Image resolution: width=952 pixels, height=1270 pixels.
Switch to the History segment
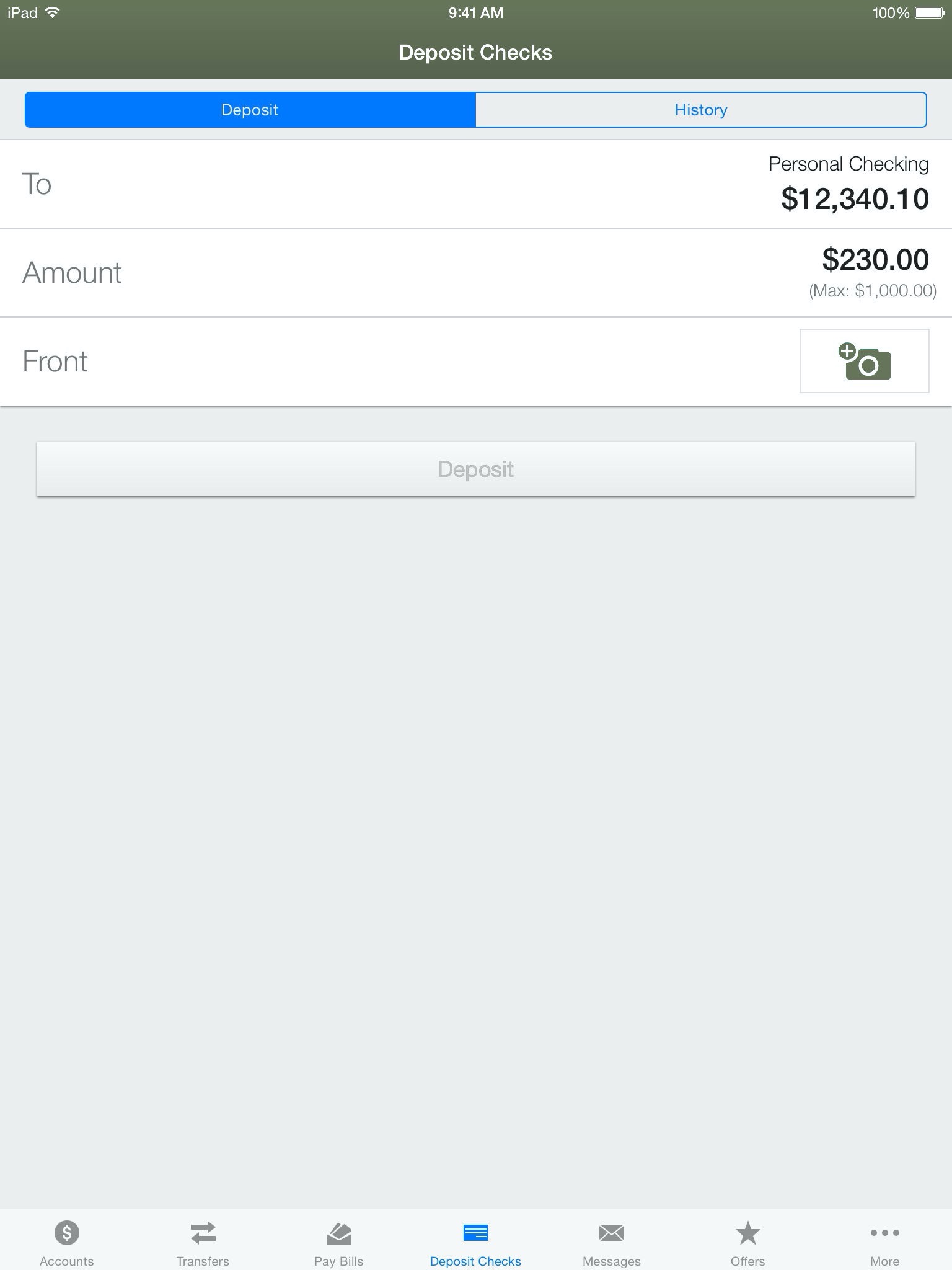[x=700, y=110]
